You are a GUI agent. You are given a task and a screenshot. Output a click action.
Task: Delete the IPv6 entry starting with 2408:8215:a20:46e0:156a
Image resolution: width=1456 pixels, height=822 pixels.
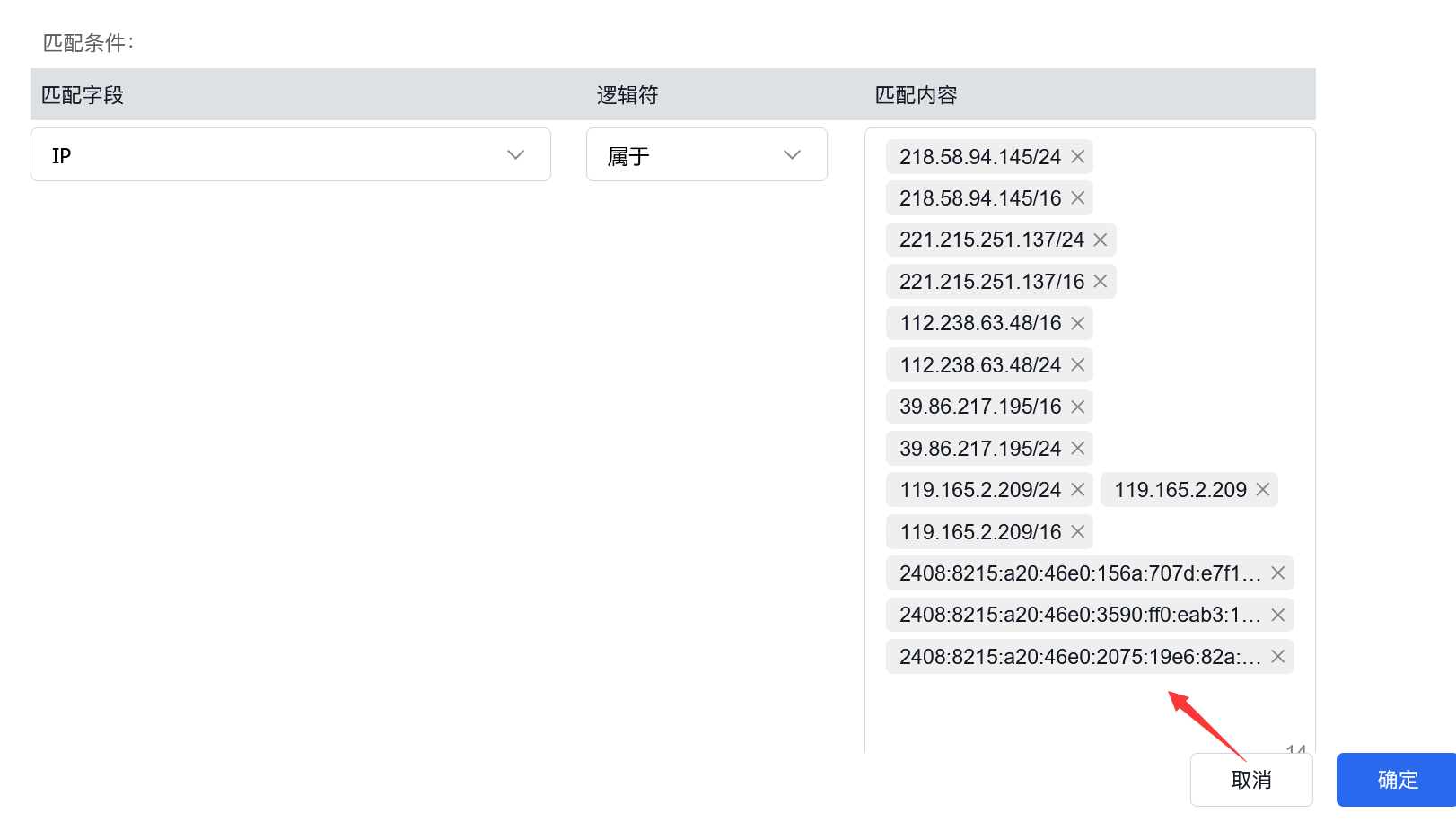1277,573
